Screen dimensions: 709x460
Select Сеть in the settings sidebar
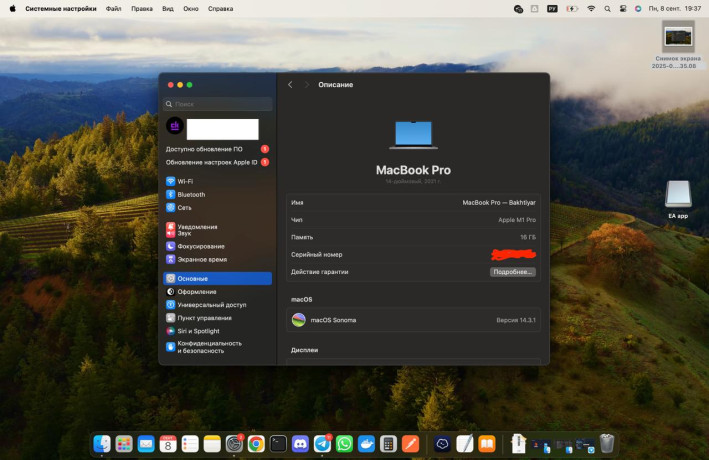point(218,208)
